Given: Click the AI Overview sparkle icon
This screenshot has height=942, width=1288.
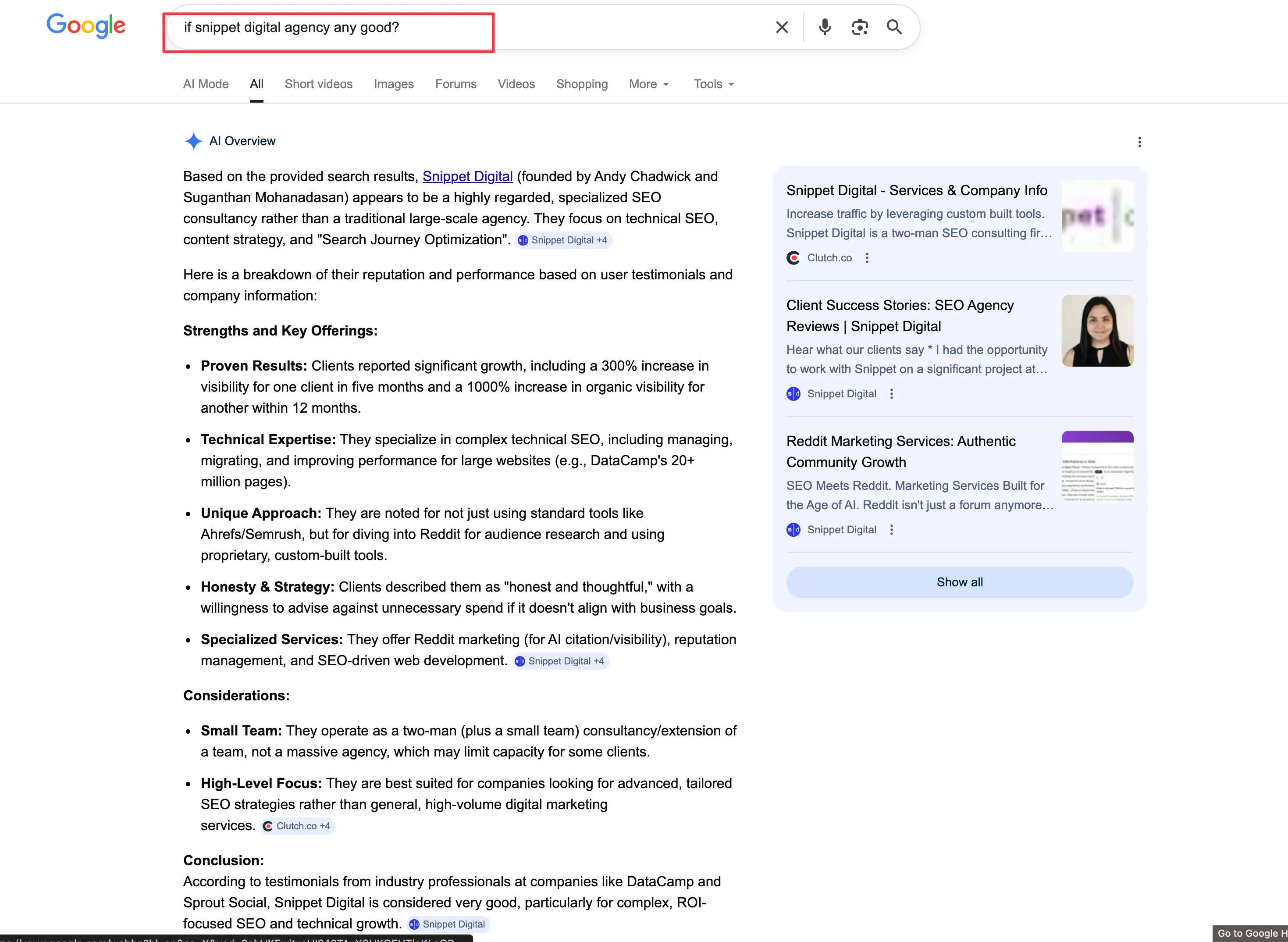Looking at the screenshot, I should (x=194, y=141).
